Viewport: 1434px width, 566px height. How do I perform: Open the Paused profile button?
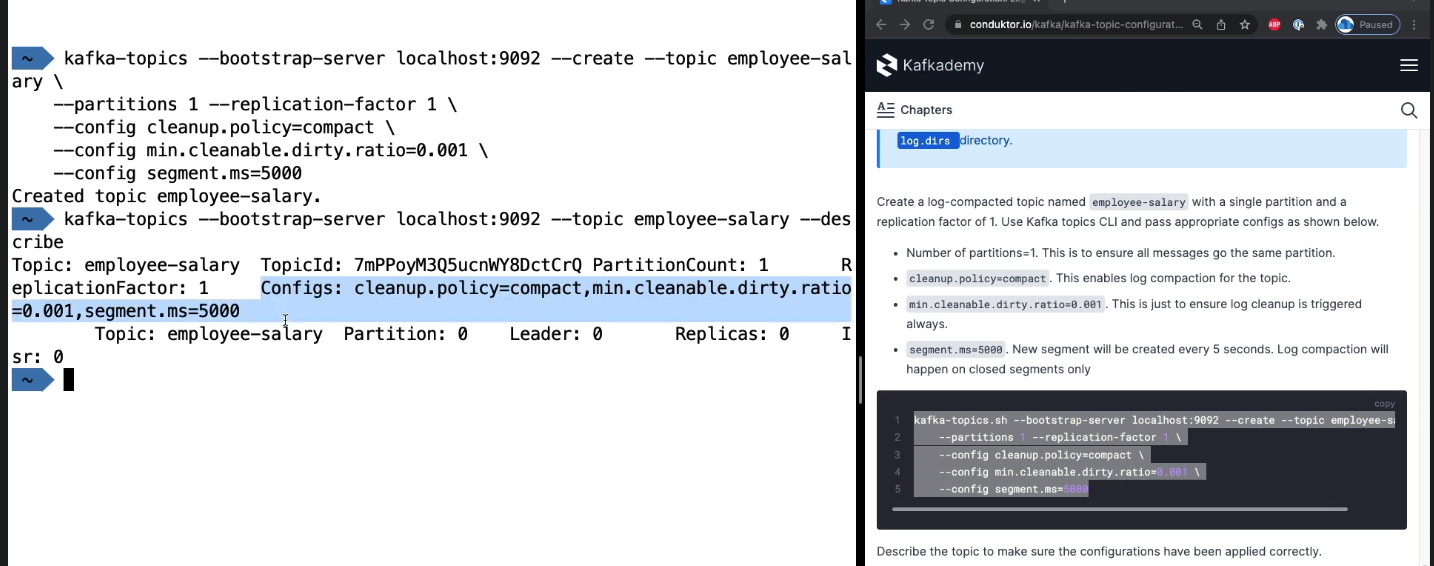(x=1367, y=25)
